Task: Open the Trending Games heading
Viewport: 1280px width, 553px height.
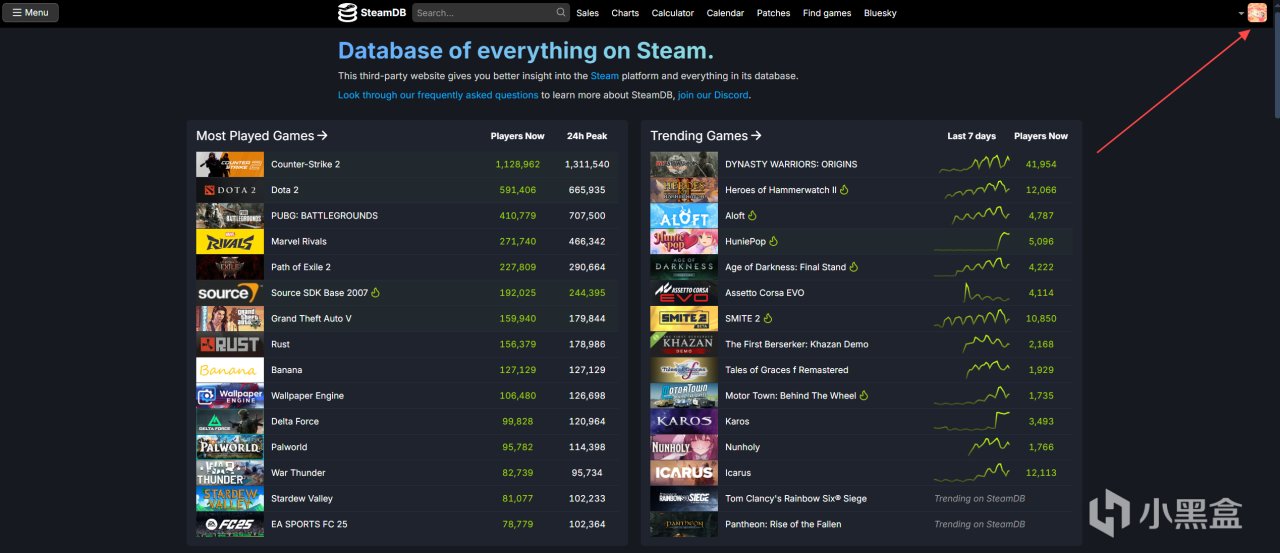Action: [x=706, y=136]
